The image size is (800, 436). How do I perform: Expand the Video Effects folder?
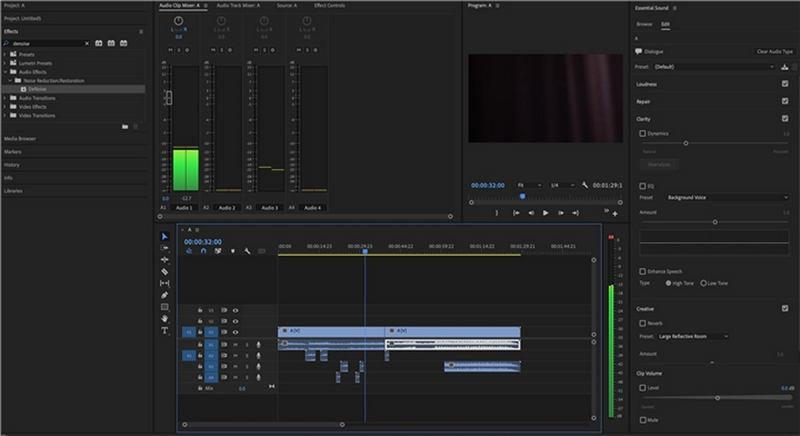tap(5, 106)
